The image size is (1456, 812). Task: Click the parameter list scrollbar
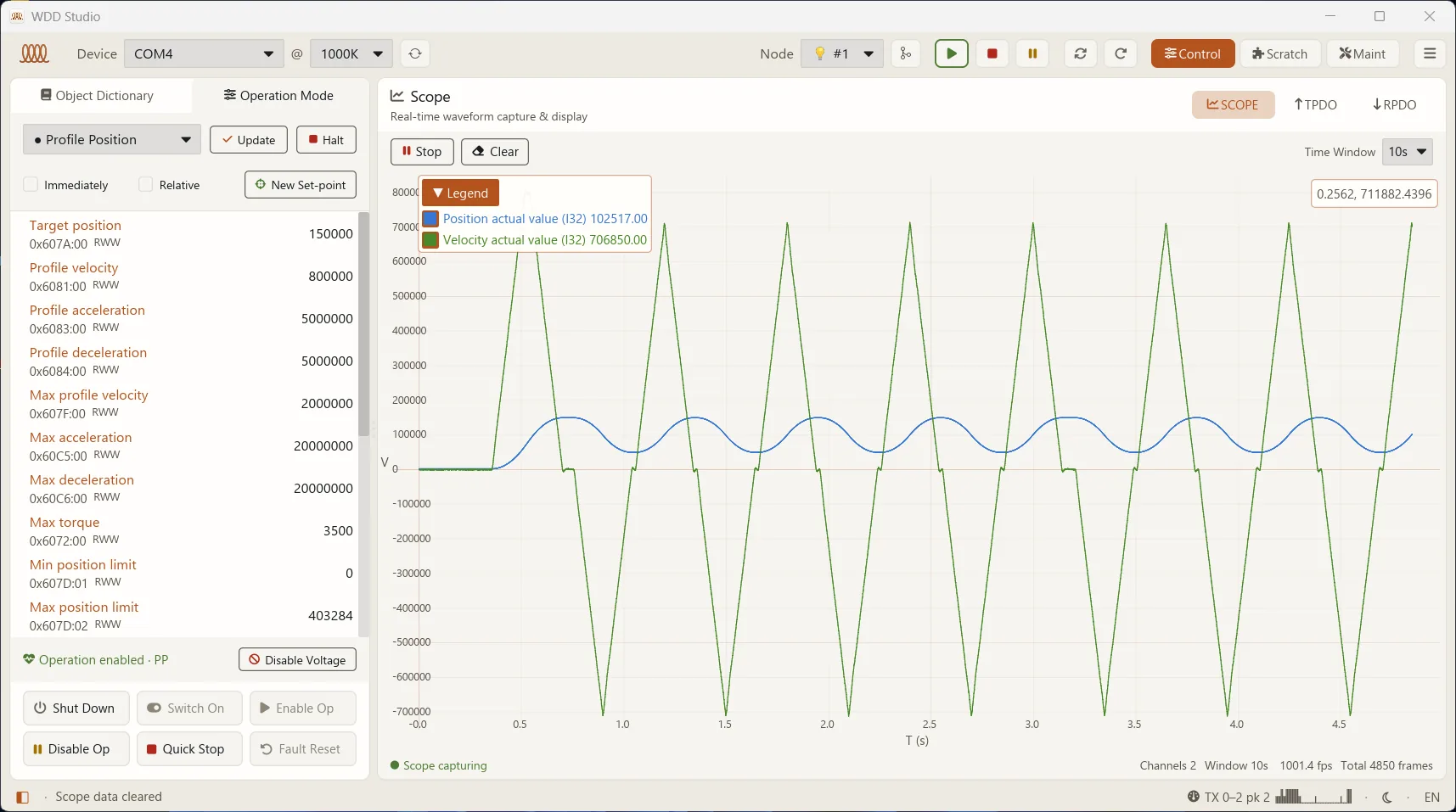coord(364,323)
